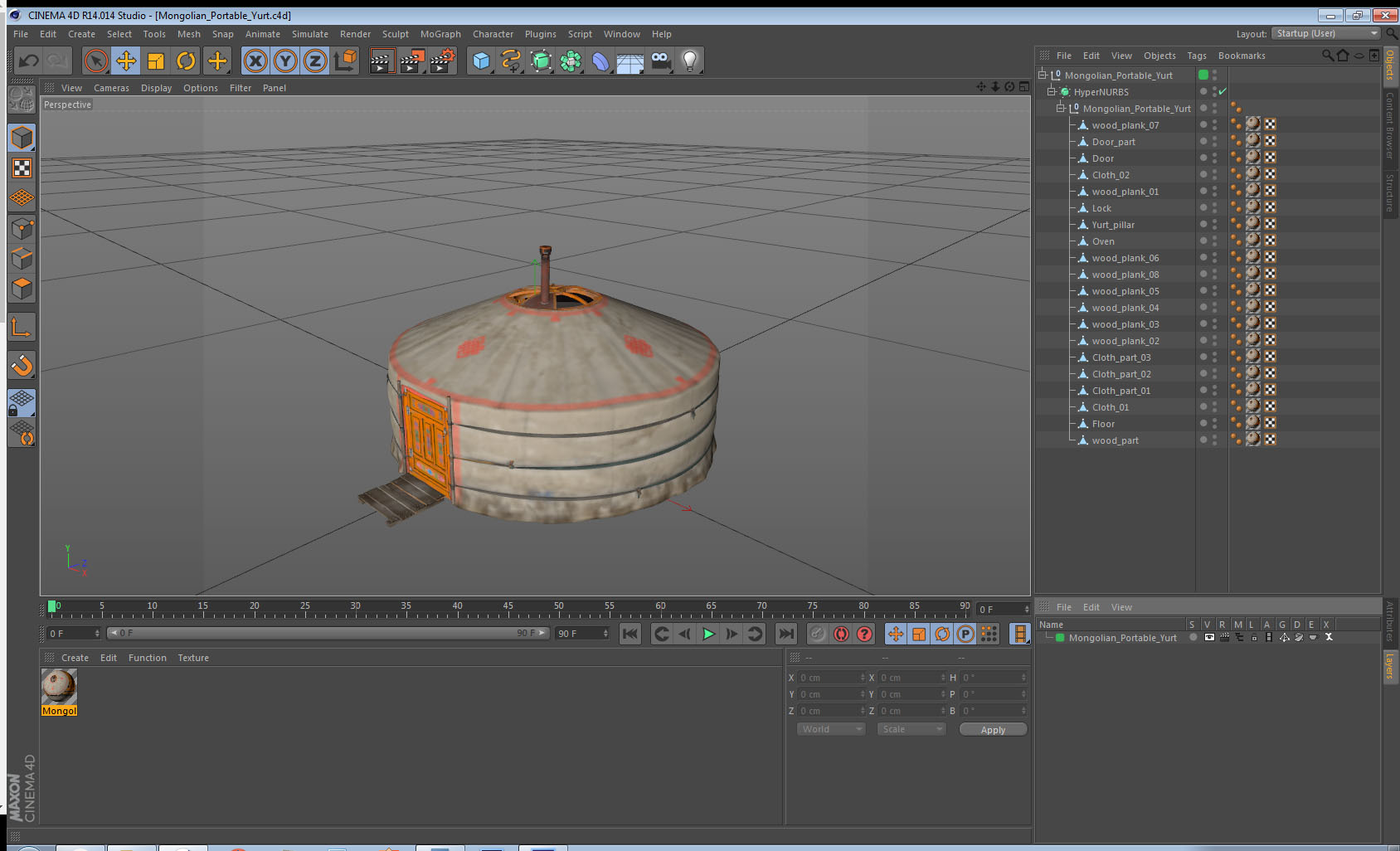Screen dimensions: 1400x851
Task: Open the Simulate menu
Action: point(309,34)
